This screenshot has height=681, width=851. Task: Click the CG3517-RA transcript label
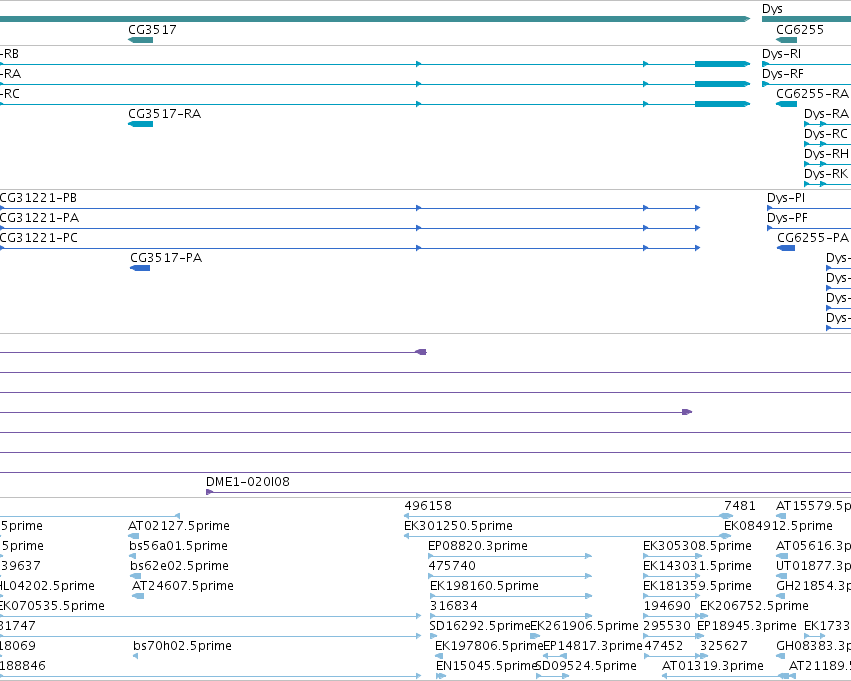coord(164,114)
